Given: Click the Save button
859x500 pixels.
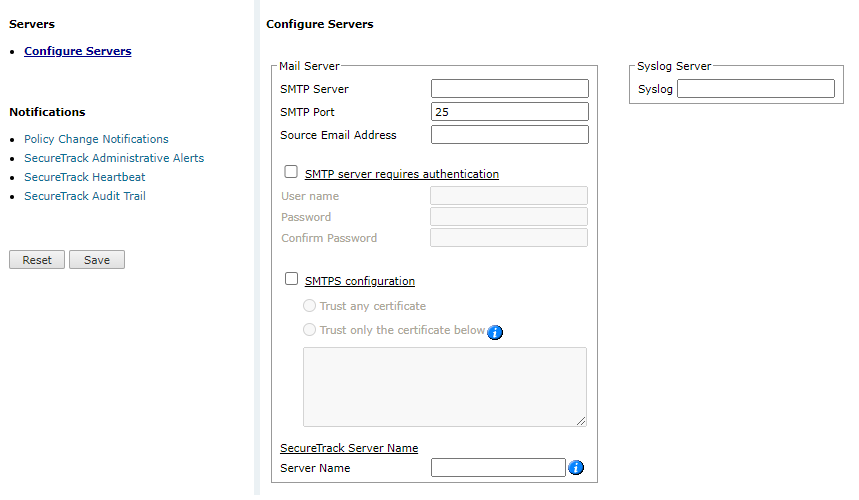Looking at the screenshot, I should point(97,260).
